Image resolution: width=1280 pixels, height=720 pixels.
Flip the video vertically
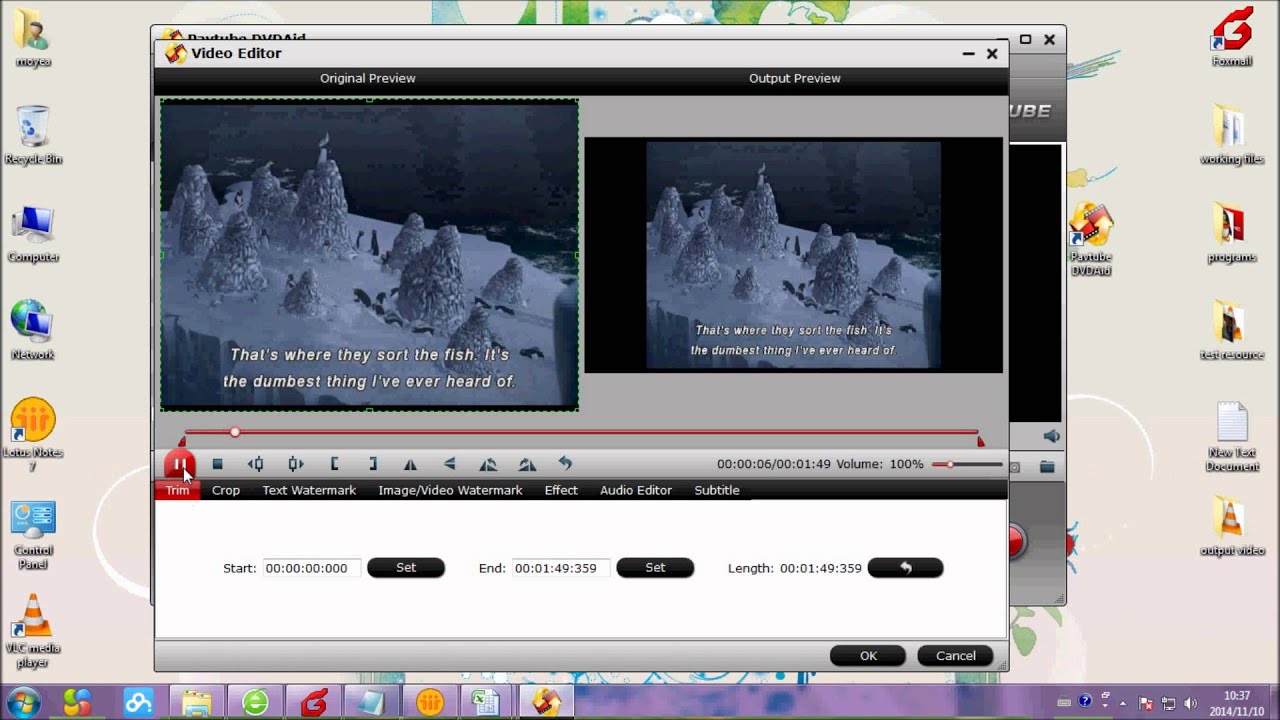click(449, 464)
